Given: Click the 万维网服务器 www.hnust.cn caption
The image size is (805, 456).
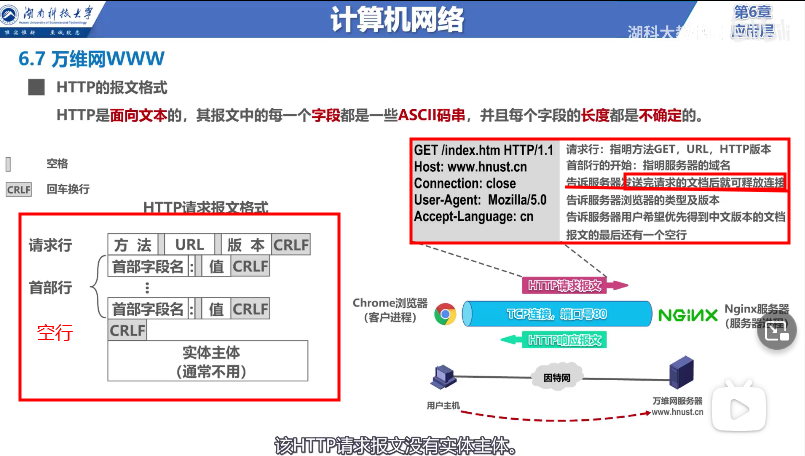Looking at the screenshot, I should coord(677,406).
